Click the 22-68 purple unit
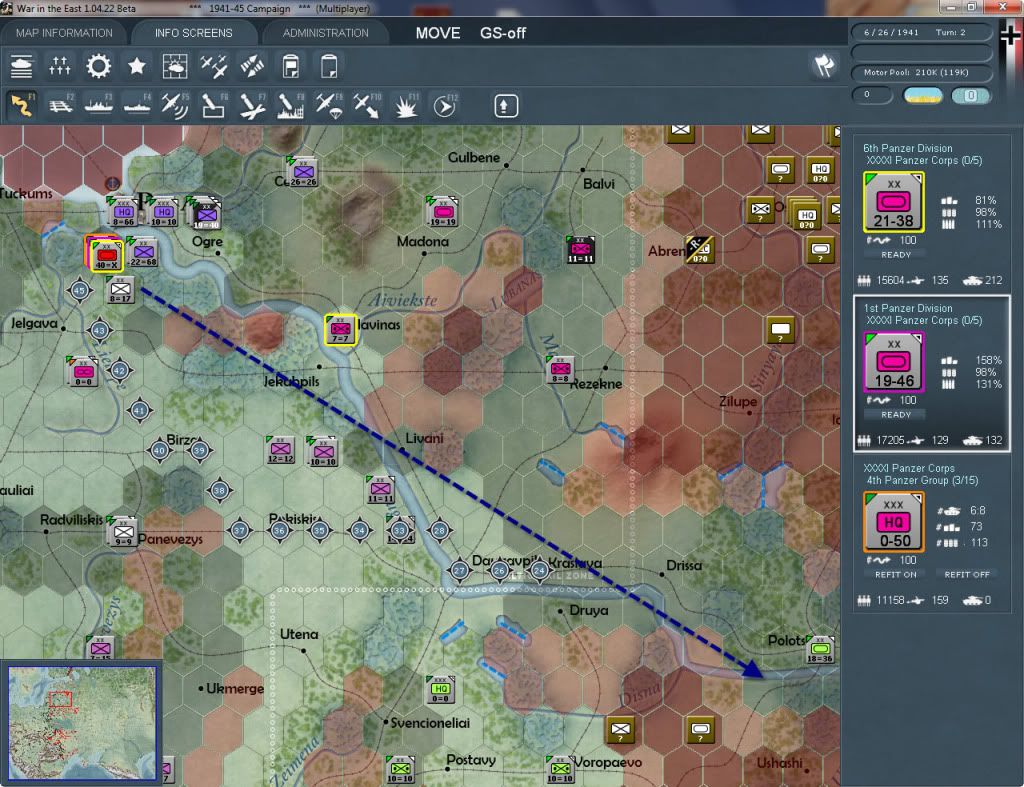1024x787 pixels. point(143,253)
